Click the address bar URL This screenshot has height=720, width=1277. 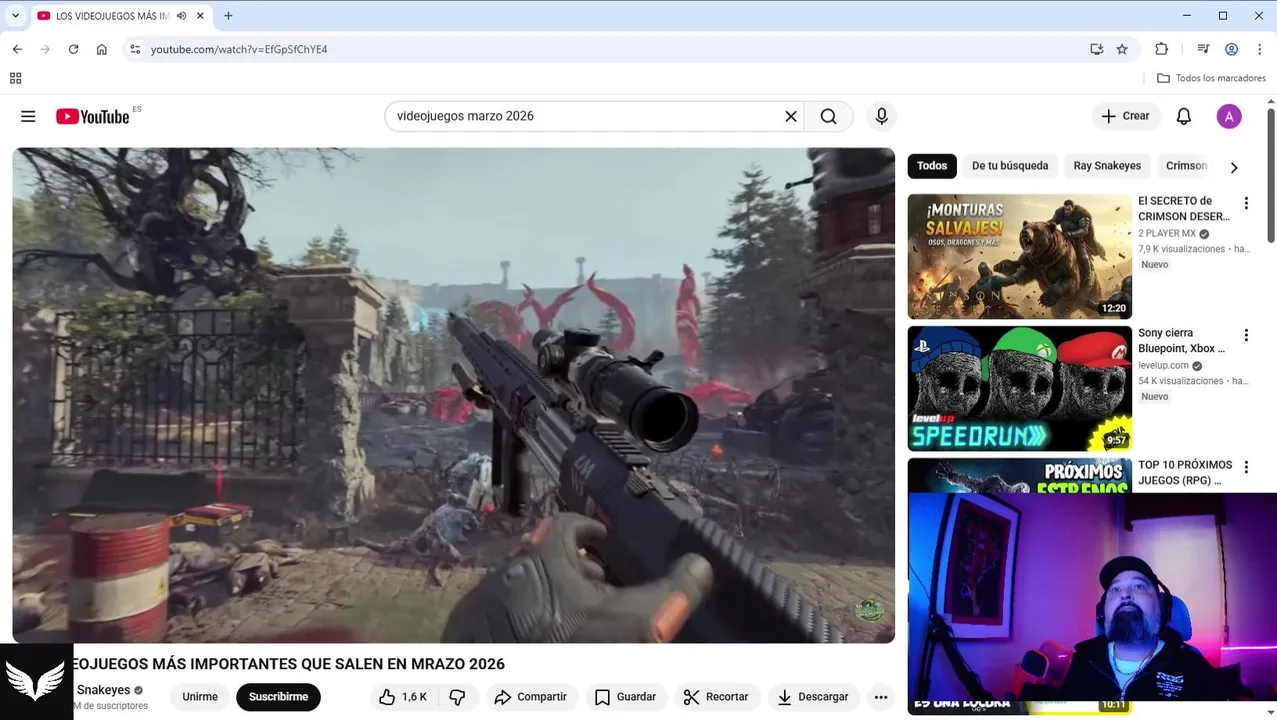(239, 49)
